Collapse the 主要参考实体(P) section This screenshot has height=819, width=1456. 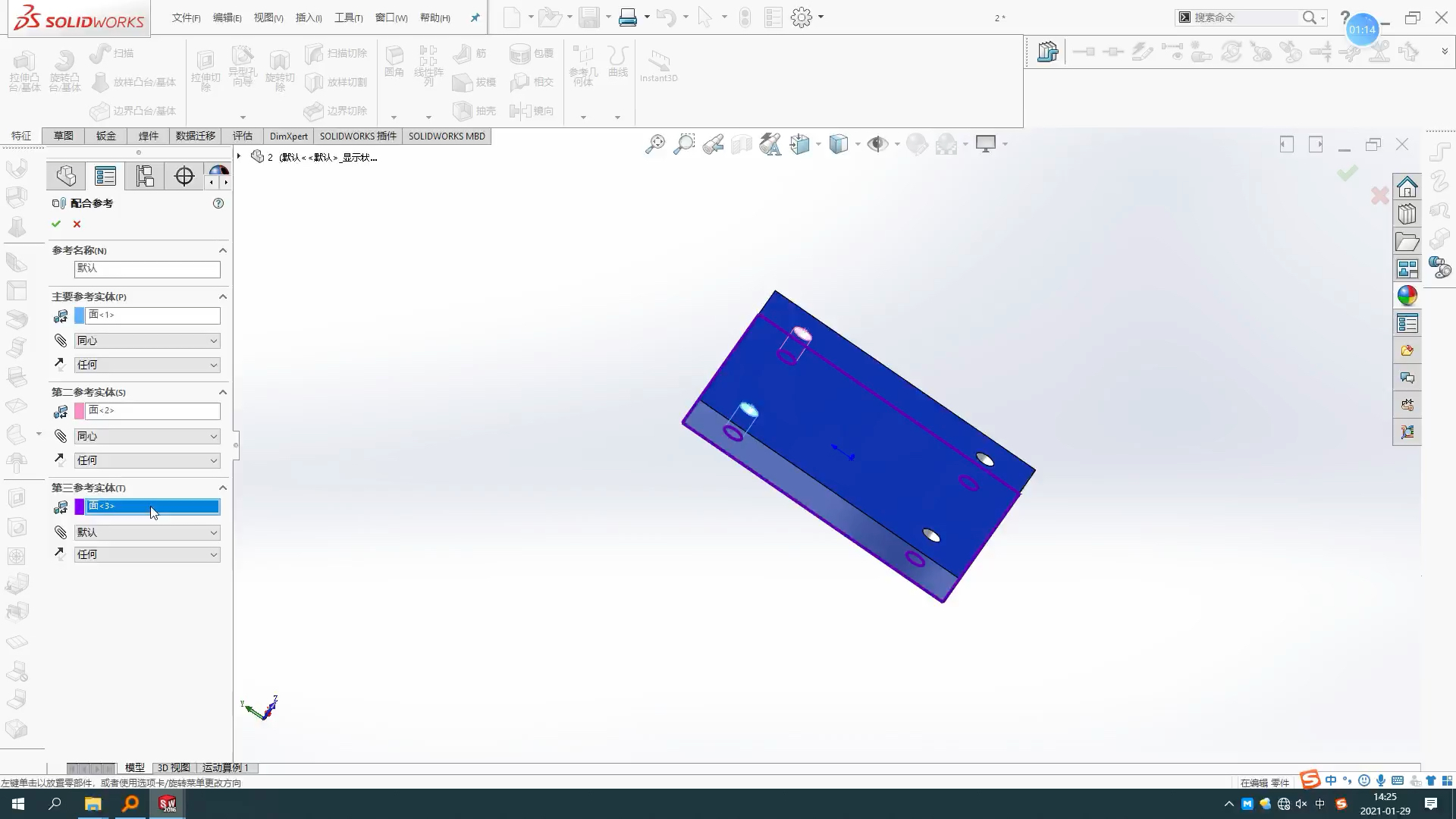[x=222, y=297]
